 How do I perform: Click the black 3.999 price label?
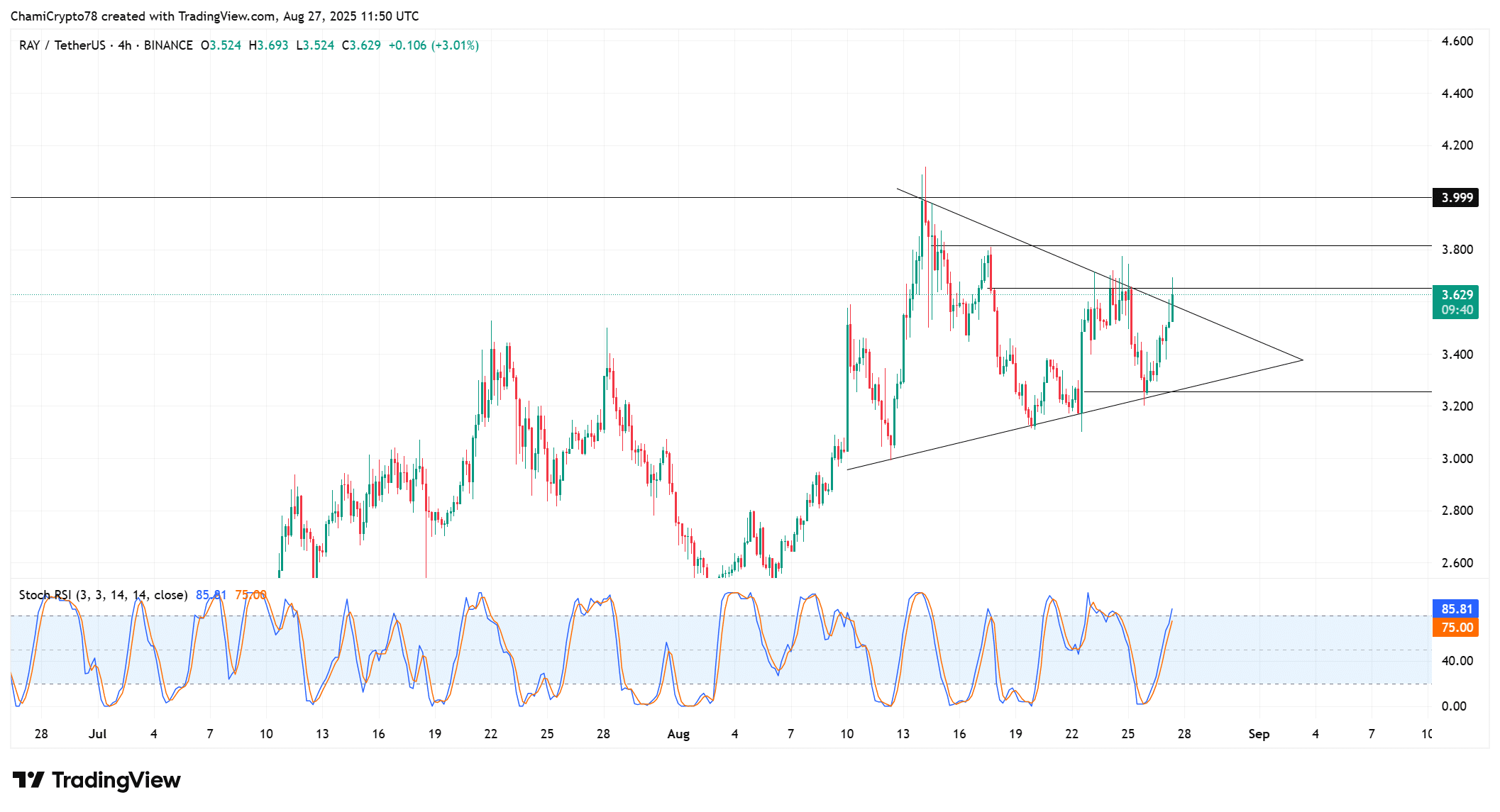pyautogui.click(x=1455, y=197)
